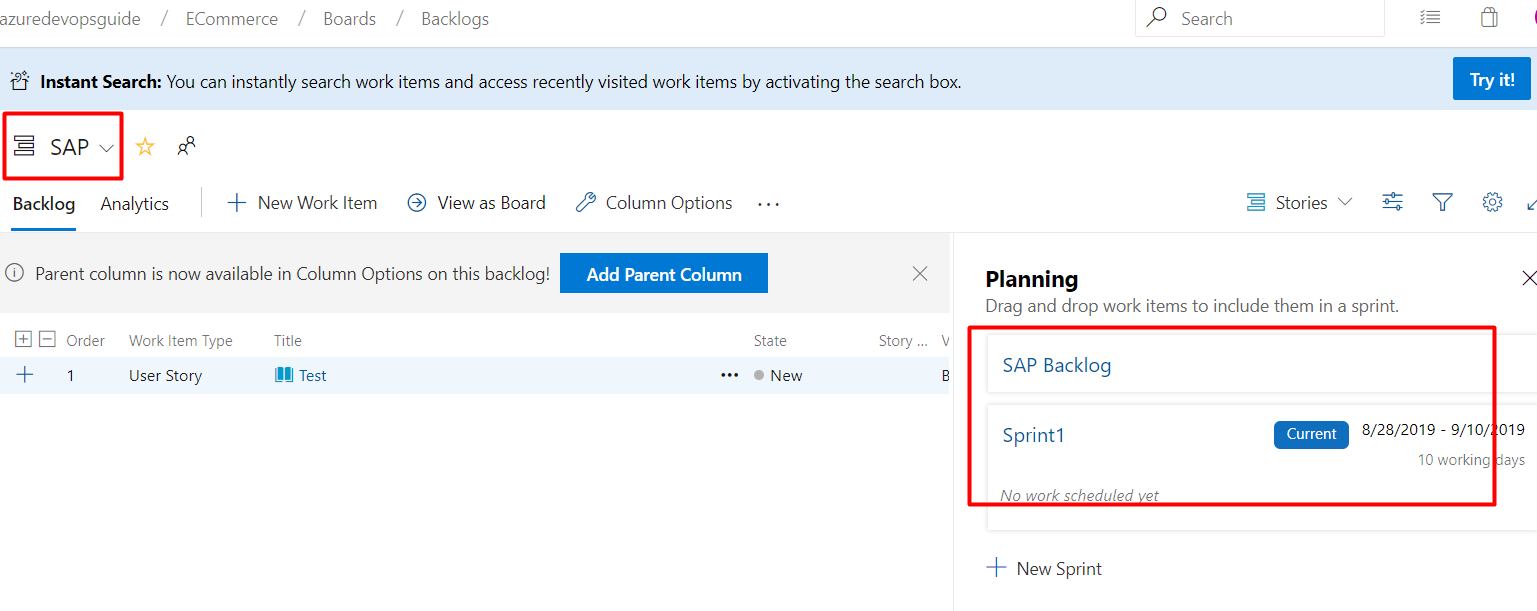Screen dimensions: 1537x611
Task: Click the User Story type cell
Action: click(166, 376)
